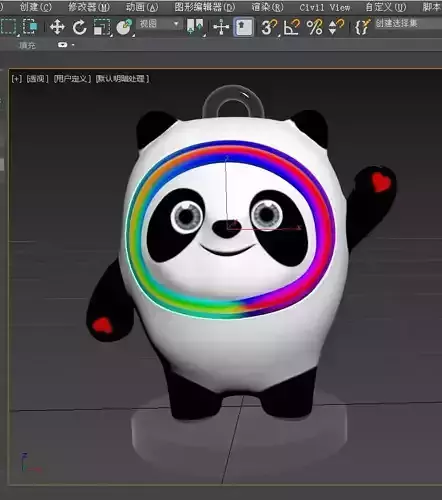Open the Civil View menu
The height and width of the screenshot is (500, 442).
click(x=325, y=7)
